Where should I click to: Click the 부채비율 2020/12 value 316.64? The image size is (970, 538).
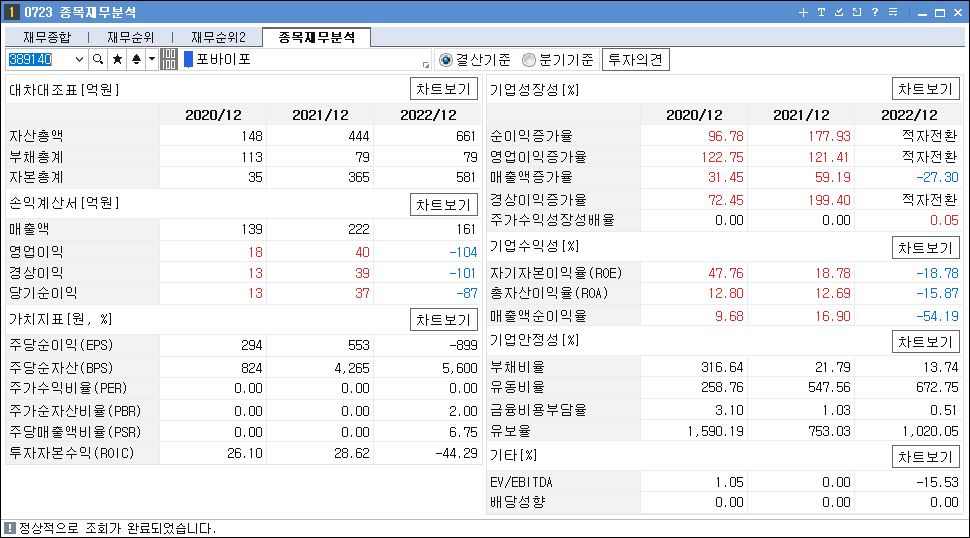722,367
